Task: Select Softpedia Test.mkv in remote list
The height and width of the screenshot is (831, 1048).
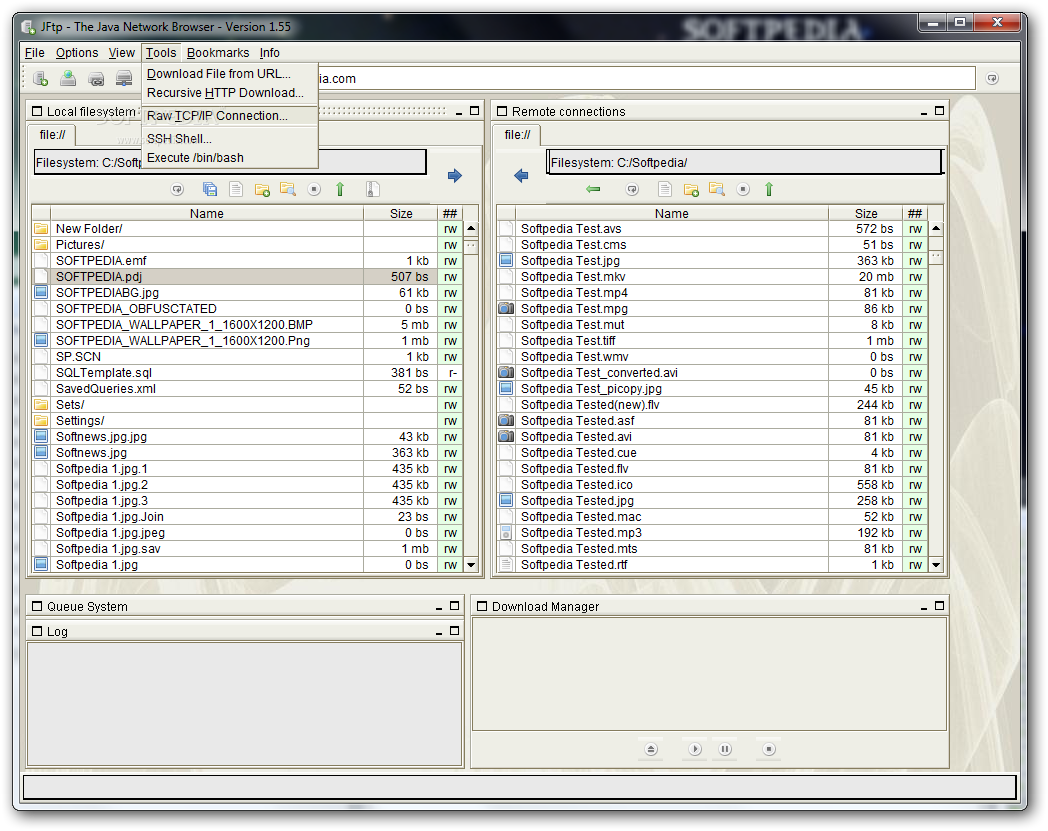Action: (x=711, y=277)
